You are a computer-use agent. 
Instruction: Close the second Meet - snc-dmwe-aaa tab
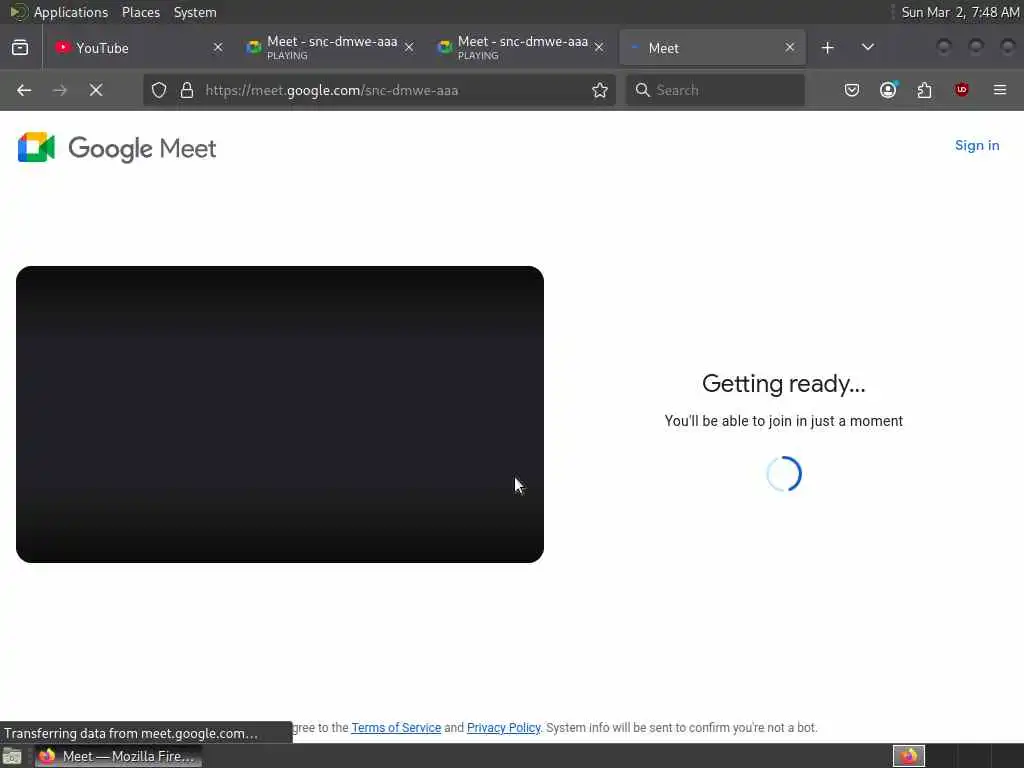coord(599,48)
